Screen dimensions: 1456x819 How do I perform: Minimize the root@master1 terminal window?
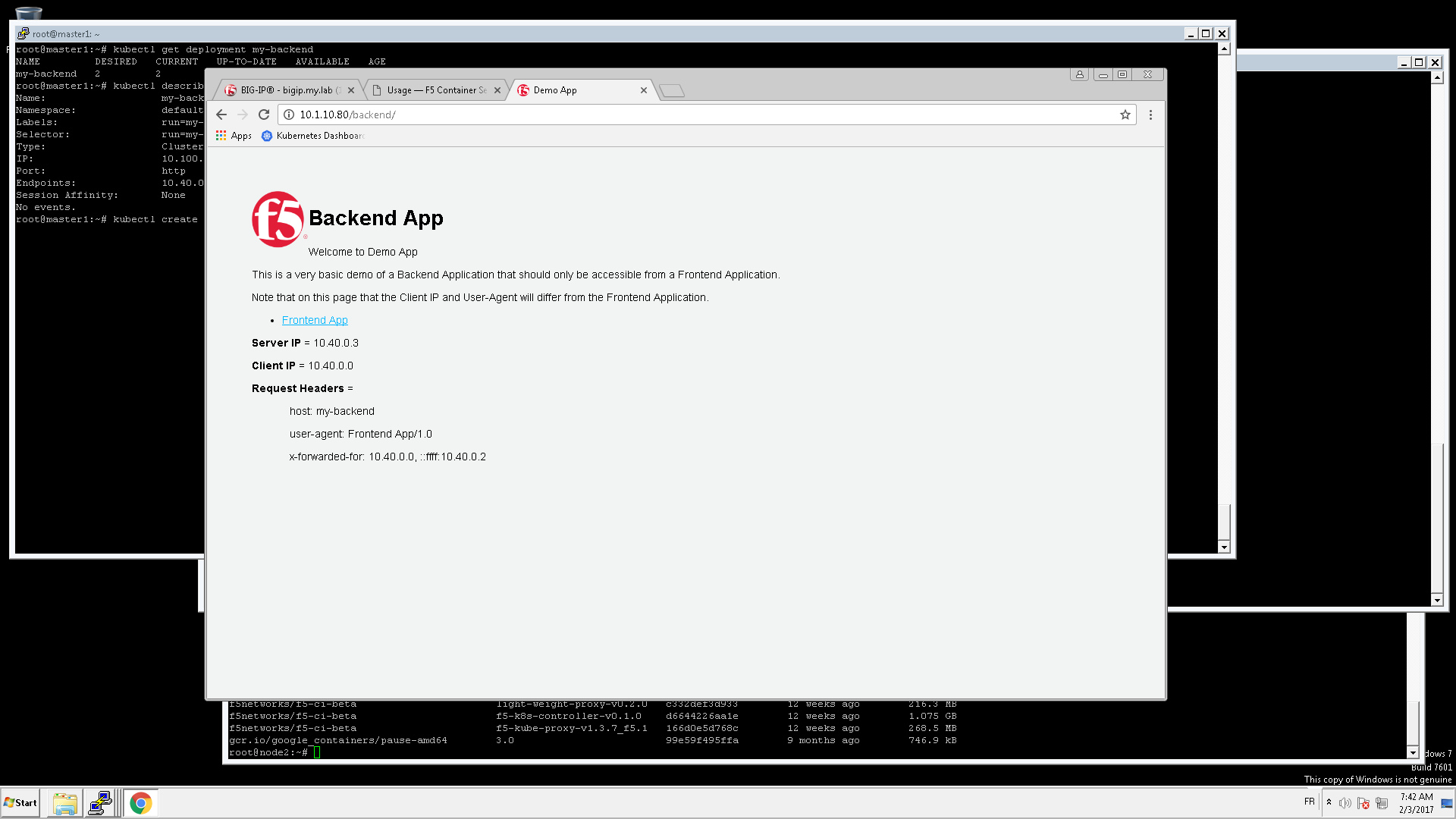pyautogui.click(x=1191, y=33)
